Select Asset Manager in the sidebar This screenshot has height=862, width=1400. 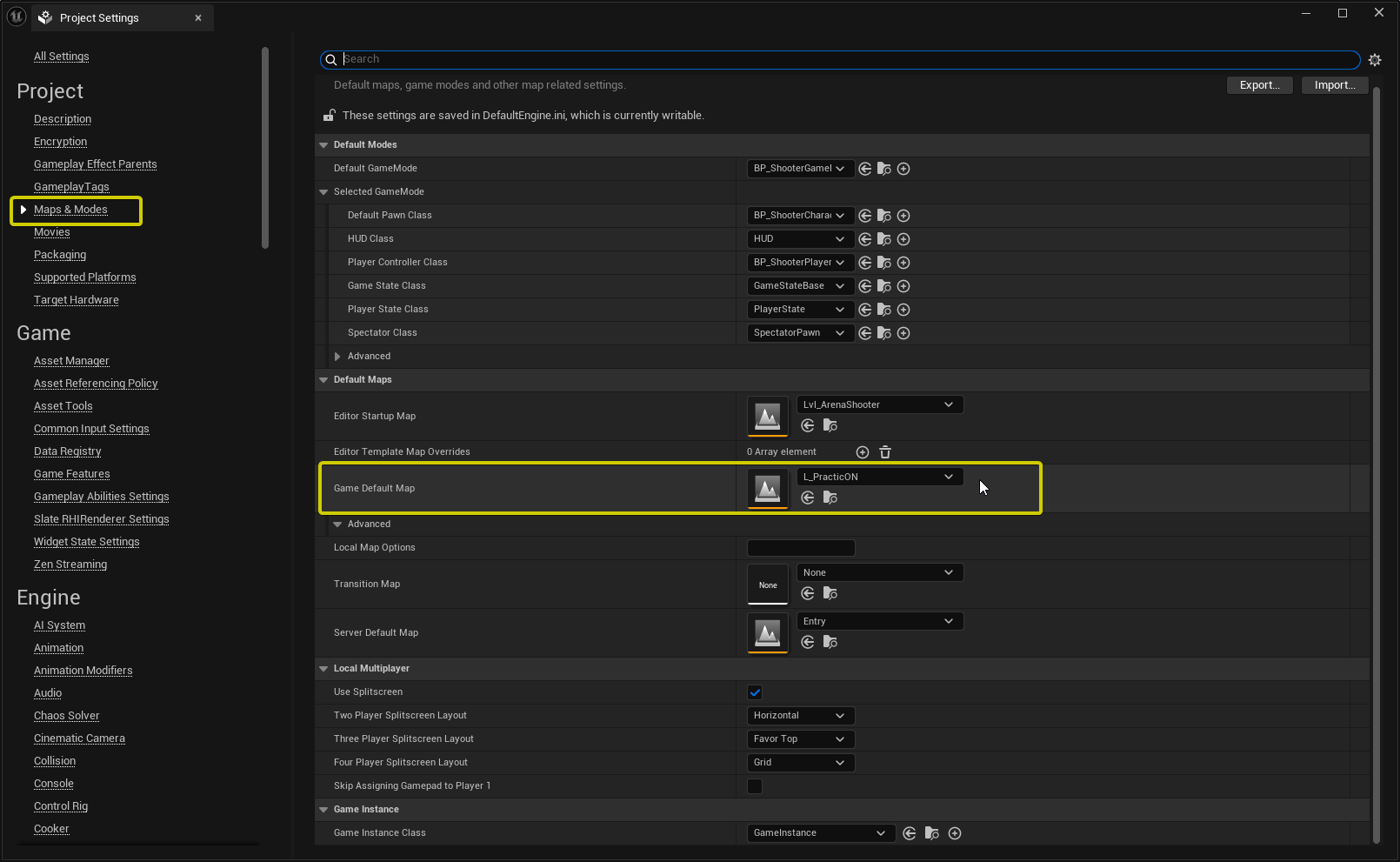(x=71, y=361)
